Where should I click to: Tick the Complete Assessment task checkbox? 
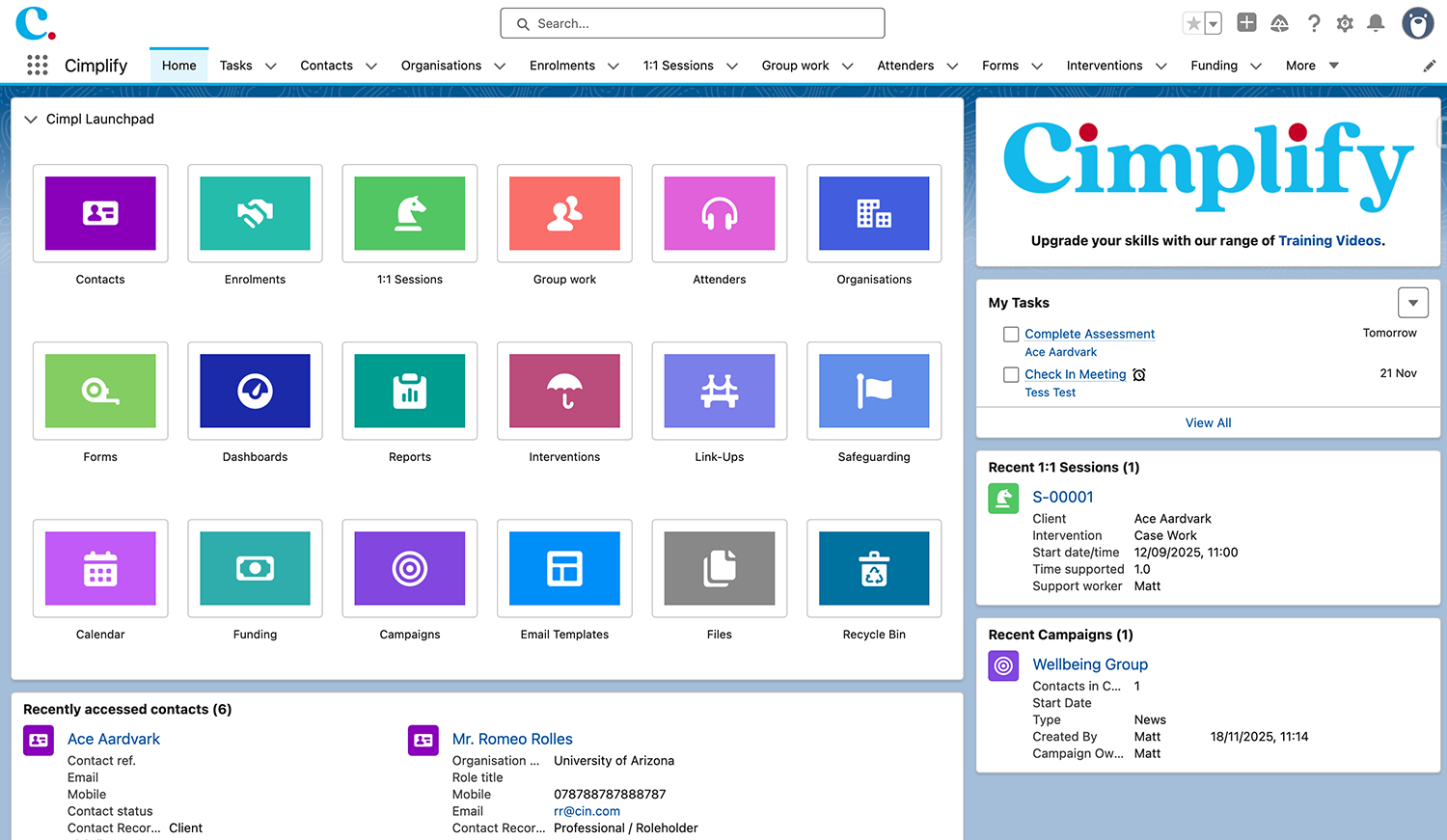1011,335
